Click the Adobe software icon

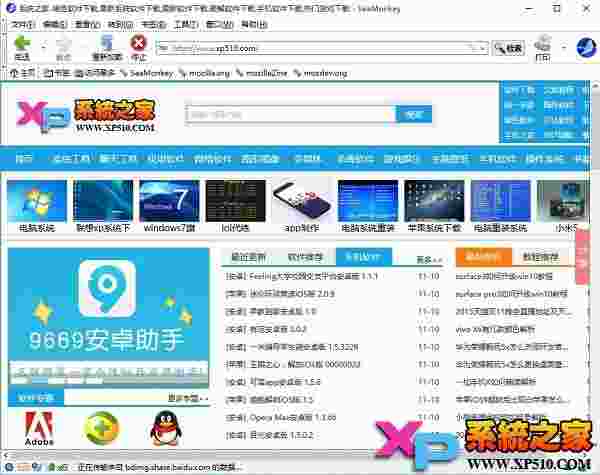39,428
